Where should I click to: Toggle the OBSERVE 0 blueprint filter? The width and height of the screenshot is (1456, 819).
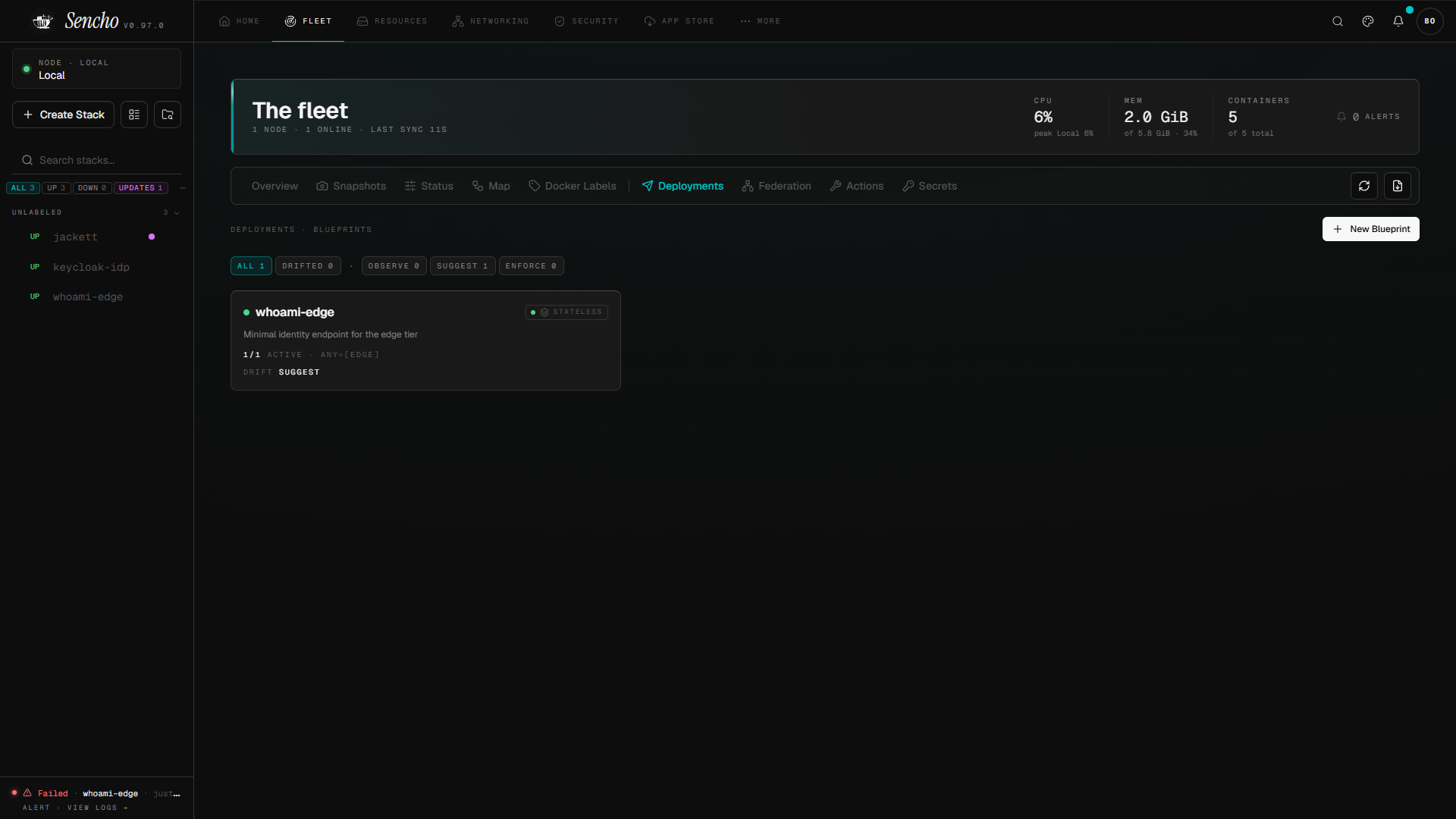coord(394,266)
